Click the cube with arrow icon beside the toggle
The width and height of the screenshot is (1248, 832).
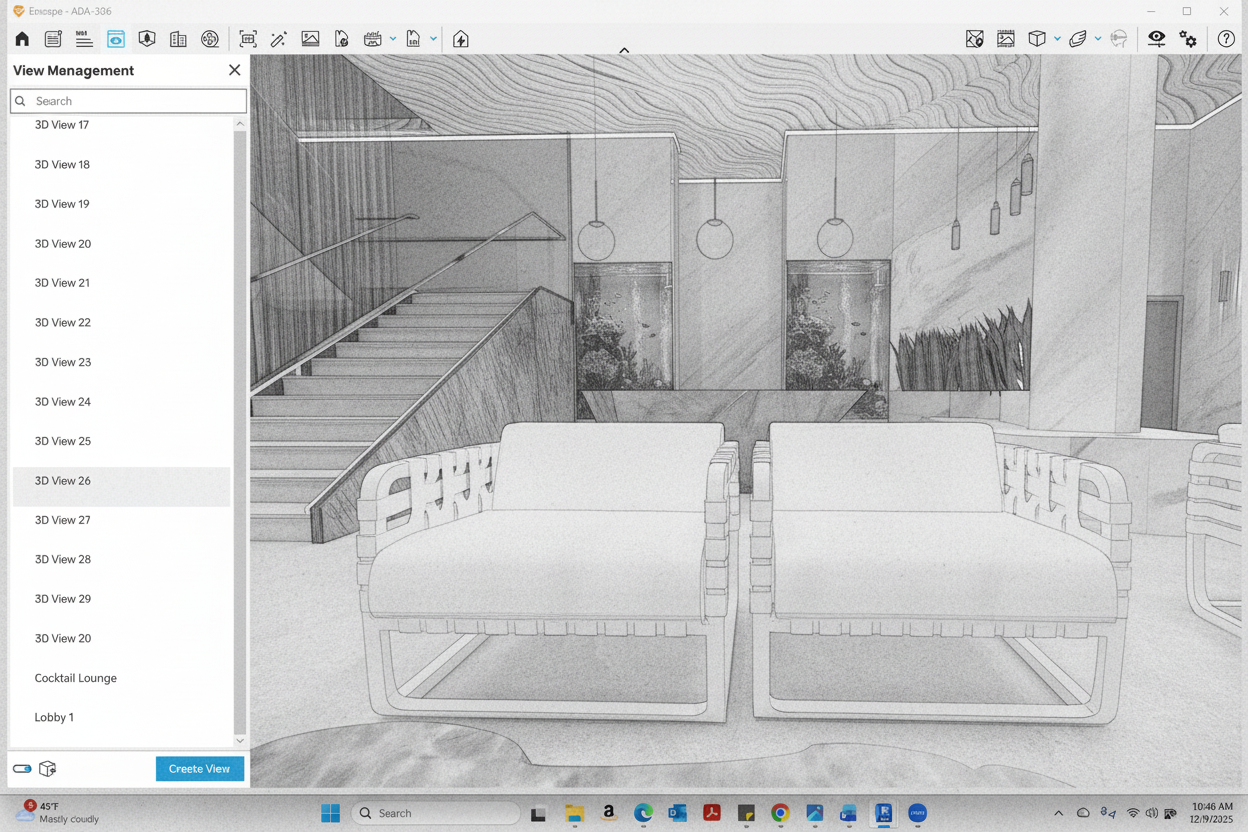[47, 769]
